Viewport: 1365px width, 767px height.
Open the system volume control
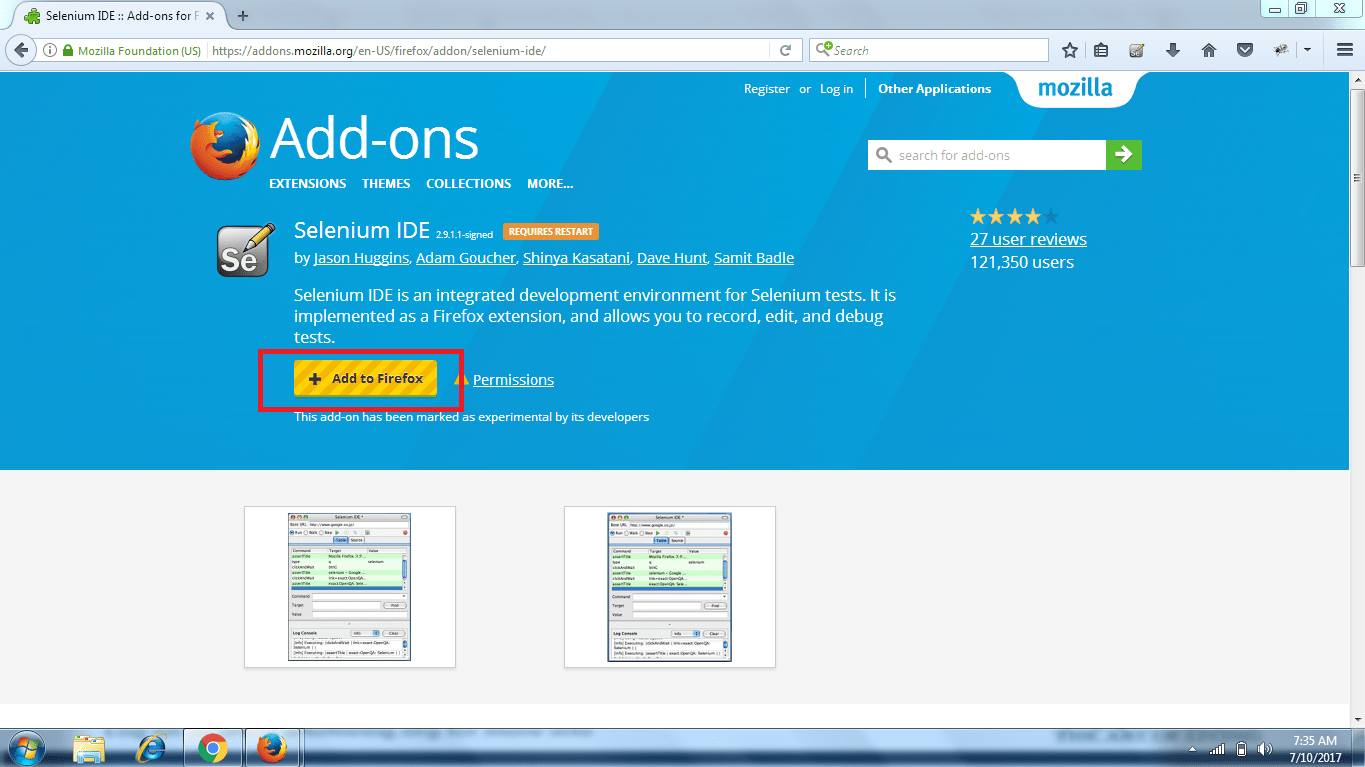[x=1264, y=747]
